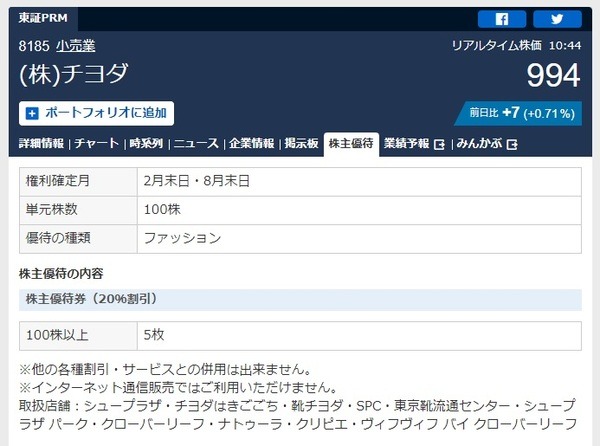Switch to the チャート tab
This screenshot has width=600, height=446.
coord(97,143)
